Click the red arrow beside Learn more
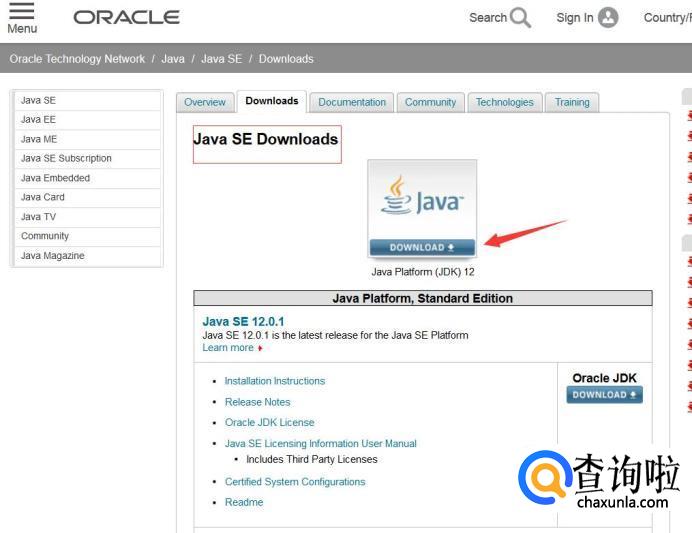The height and width of the screenshot is (533, 692). click(260, 348)
